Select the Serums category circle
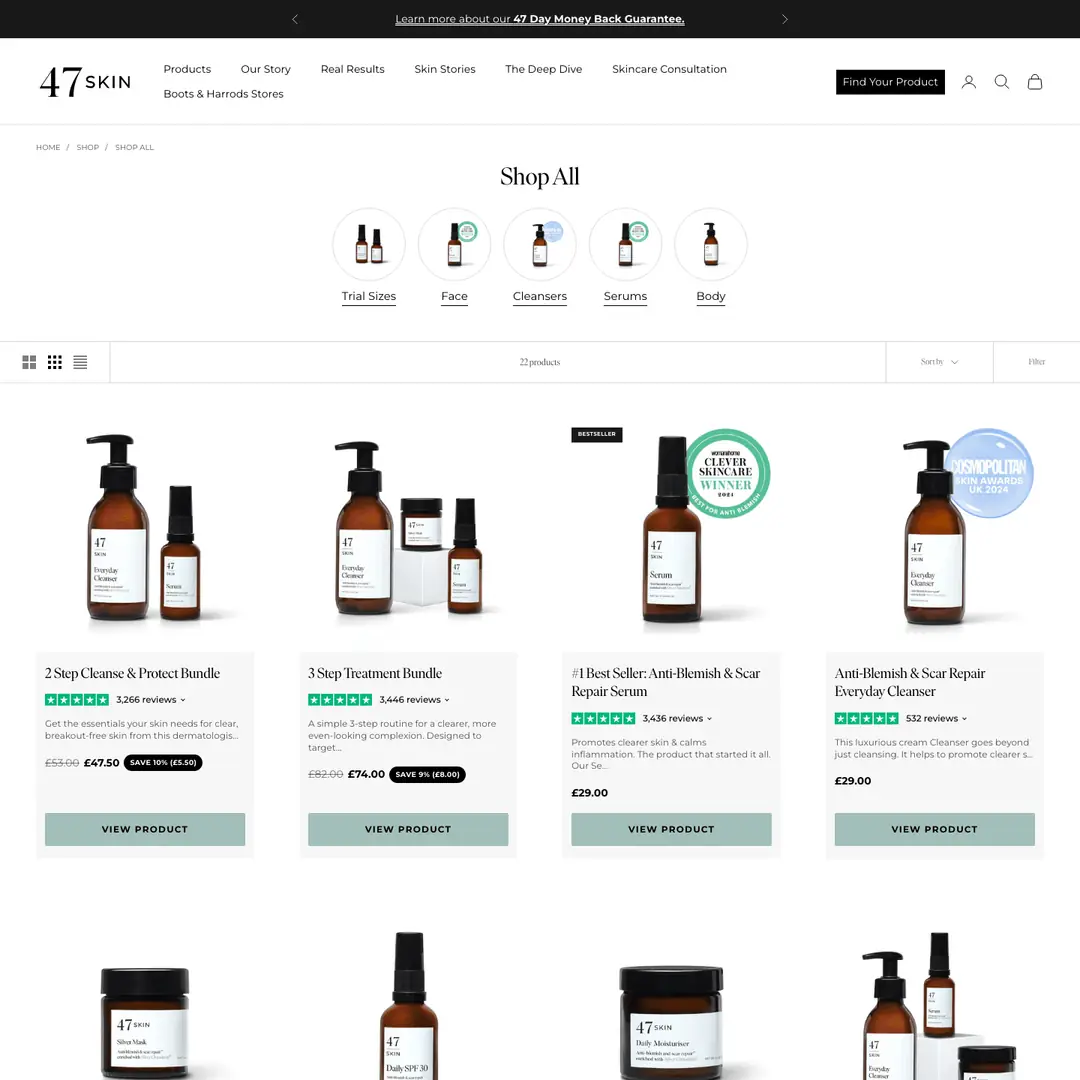Image resolution: width=1080 pixels, height=1080 pixels. point(625,245)
